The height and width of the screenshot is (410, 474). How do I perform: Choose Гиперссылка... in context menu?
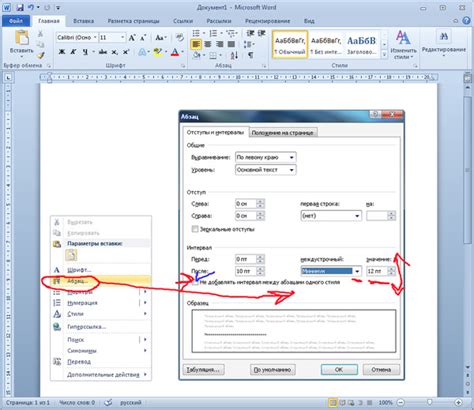[101, 327]
